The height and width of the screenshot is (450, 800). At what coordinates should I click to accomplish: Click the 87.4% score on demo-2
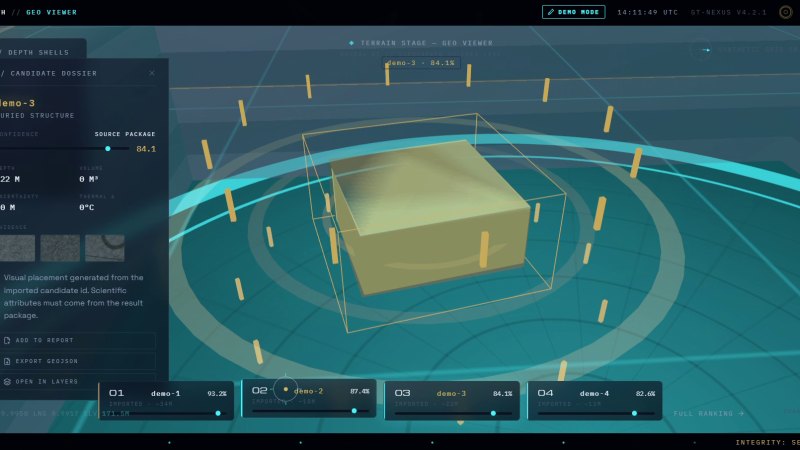(x=360, y=391)
